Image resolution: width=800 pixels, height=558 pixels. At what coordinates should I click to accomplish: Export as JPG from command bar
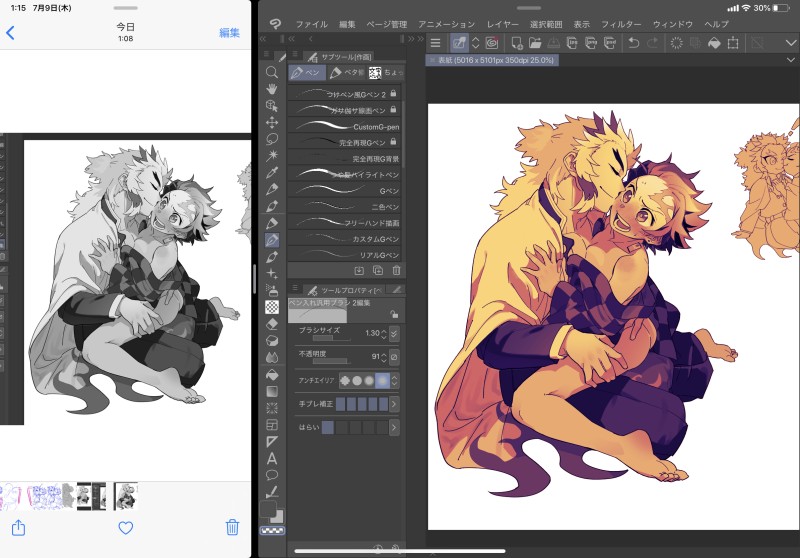pyautogui.click(x=572, y=43)
